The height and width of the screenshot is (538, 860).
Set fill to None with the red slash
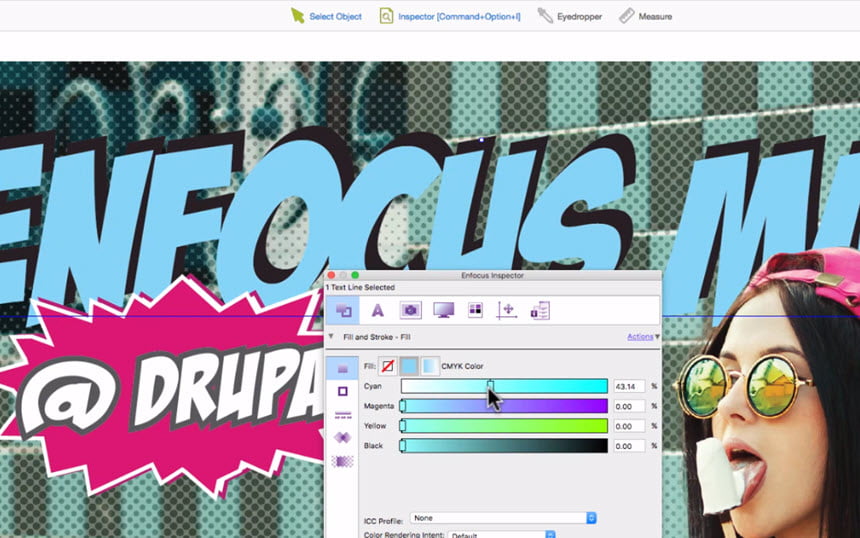[388, 366]
